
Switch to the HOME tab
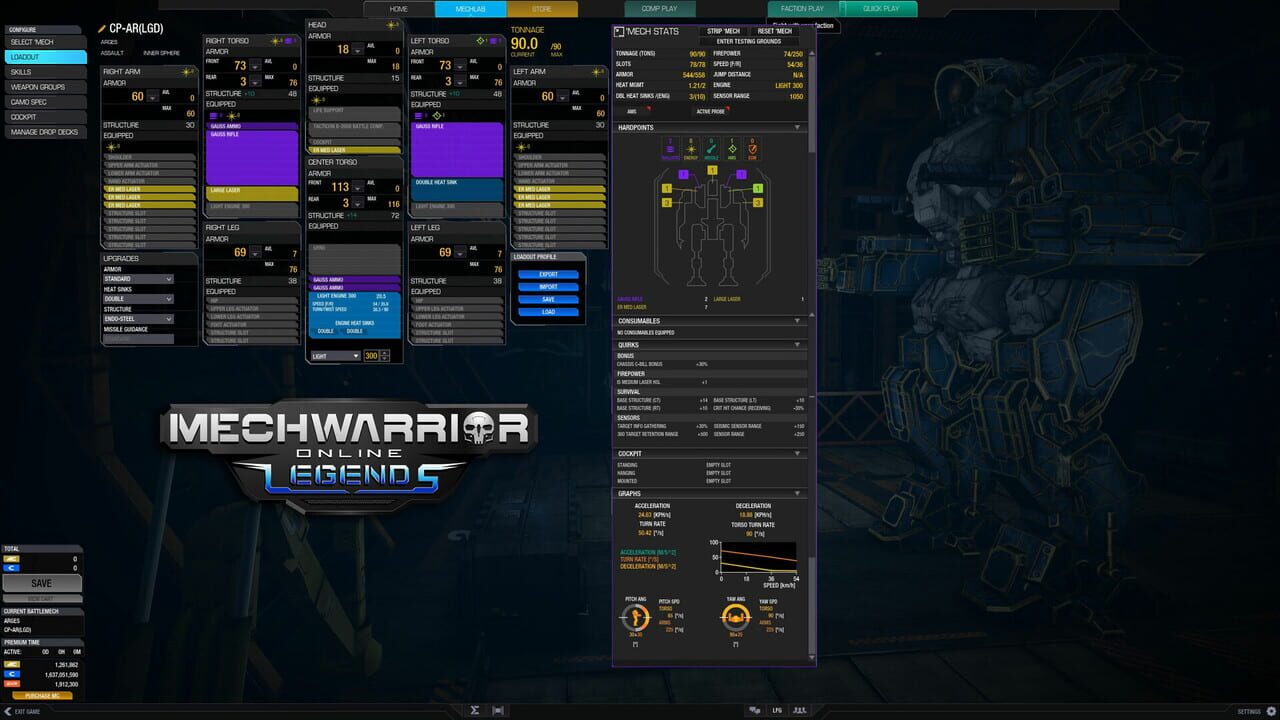(398, 8)
